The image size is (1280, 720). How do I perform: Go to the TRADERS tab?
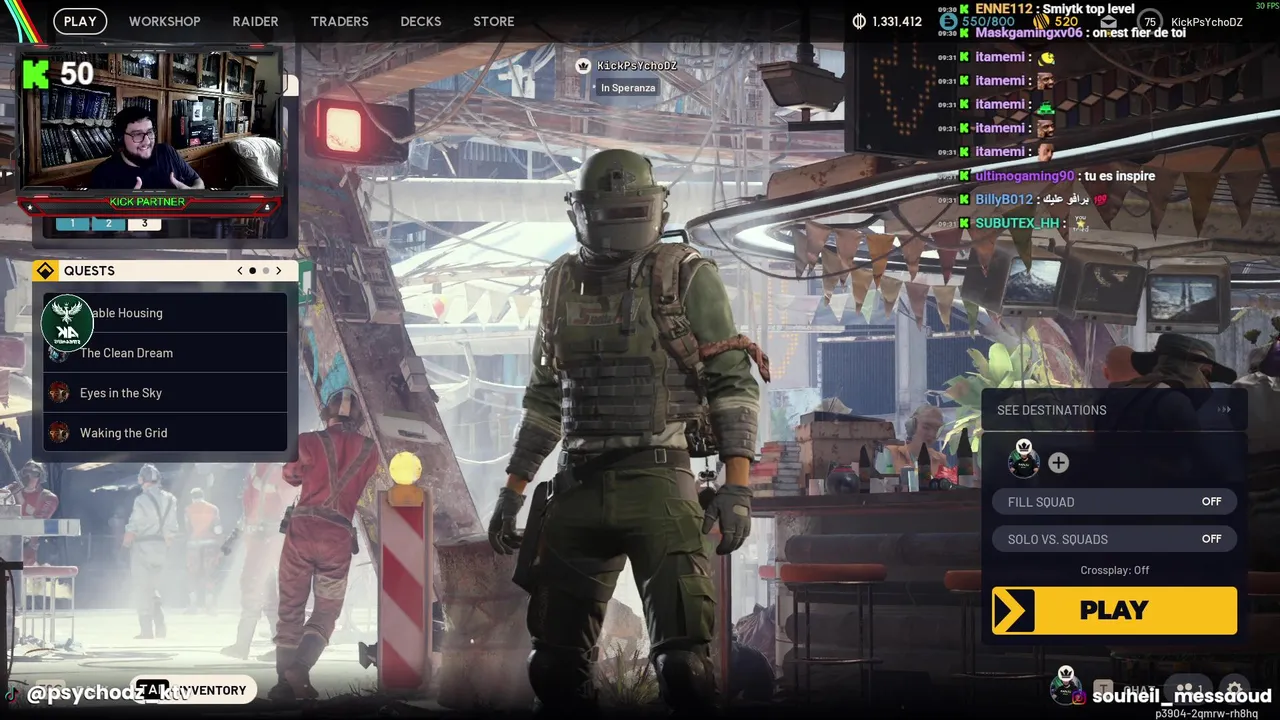[339, 21]
